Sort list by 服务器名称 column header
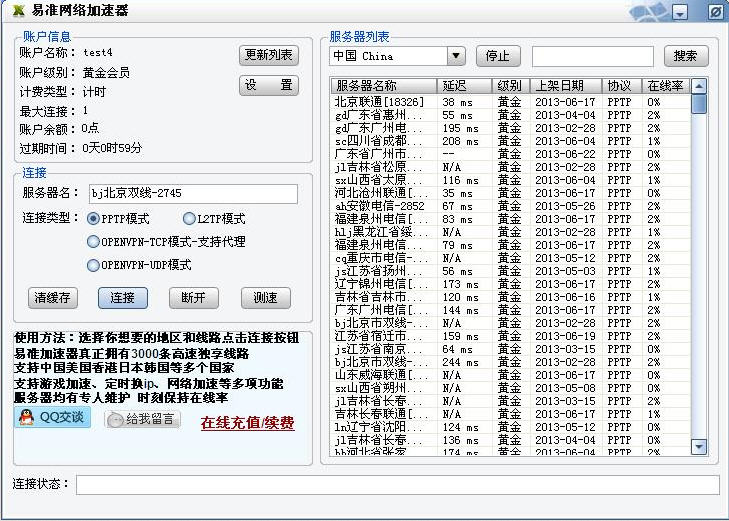The image size is (729, 521). point(384,86)
